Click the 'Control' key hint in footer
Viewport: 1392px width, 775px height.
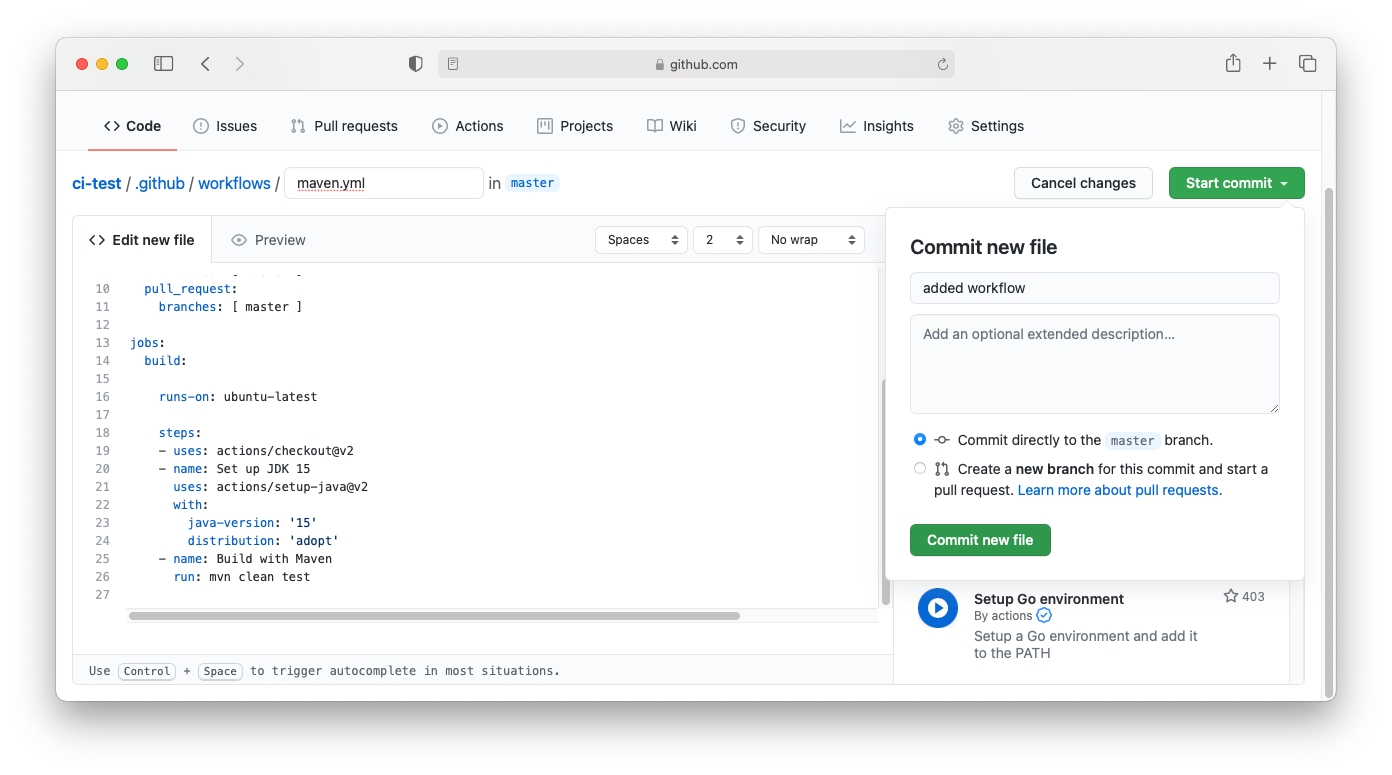(x=147, y=671)
